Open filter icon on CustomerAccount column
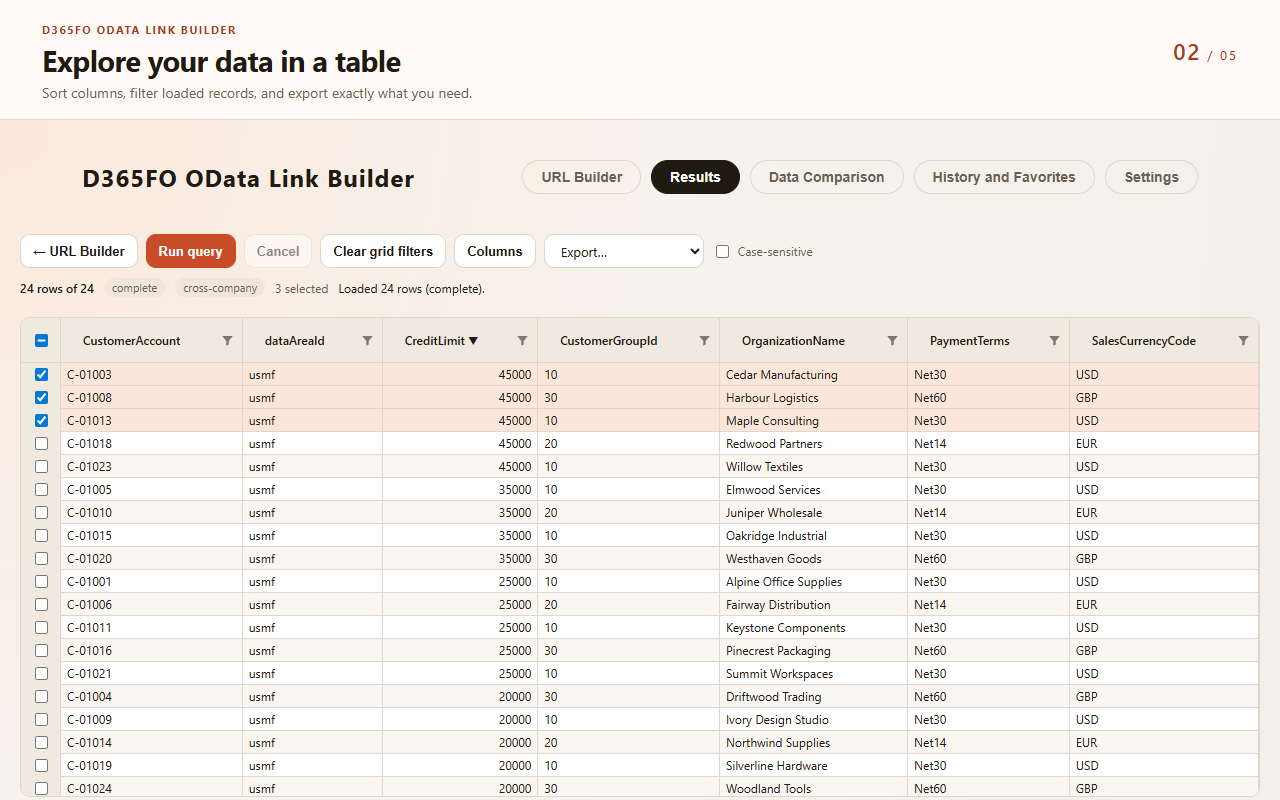This screenshot has width=1280, height=800. pos(227,341)
